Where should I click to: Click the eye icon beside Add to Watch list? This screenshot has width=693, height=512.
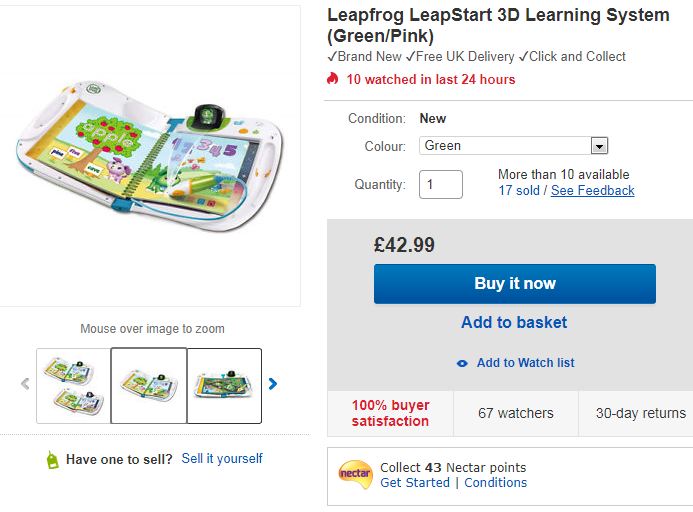click(x=462, y=363)
